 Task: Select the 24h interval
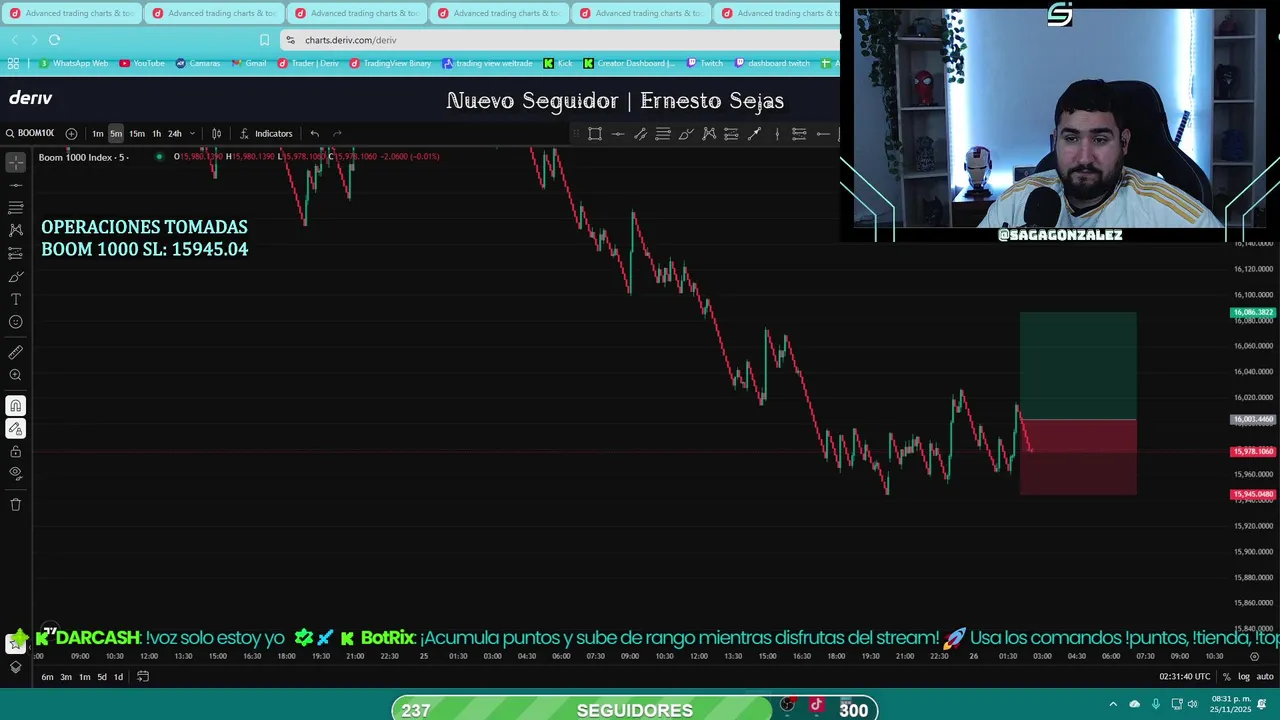tap(175, 134)
